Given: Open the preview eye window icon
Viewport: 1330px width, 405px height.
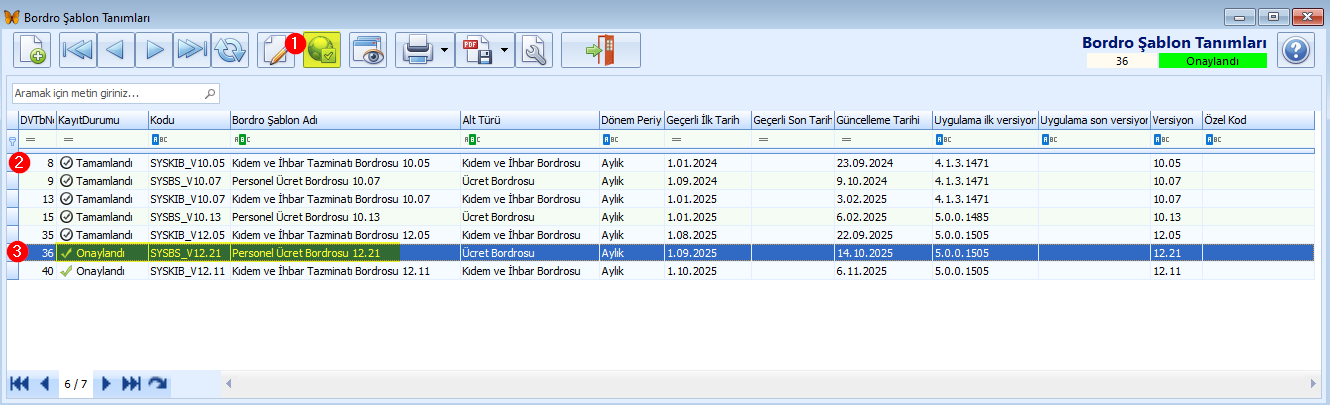Looking at the screenshot, I should 368,50.
